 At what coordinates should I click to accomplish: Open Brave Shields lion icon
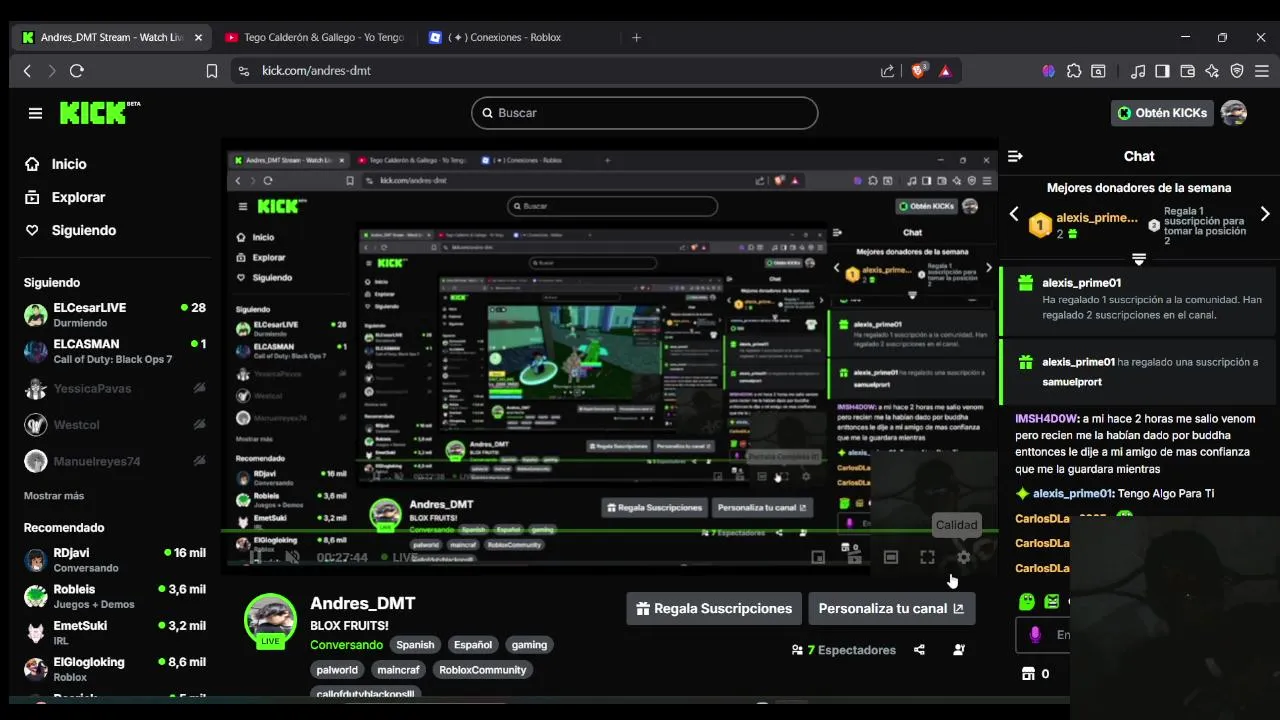click(x=919, y=71)
